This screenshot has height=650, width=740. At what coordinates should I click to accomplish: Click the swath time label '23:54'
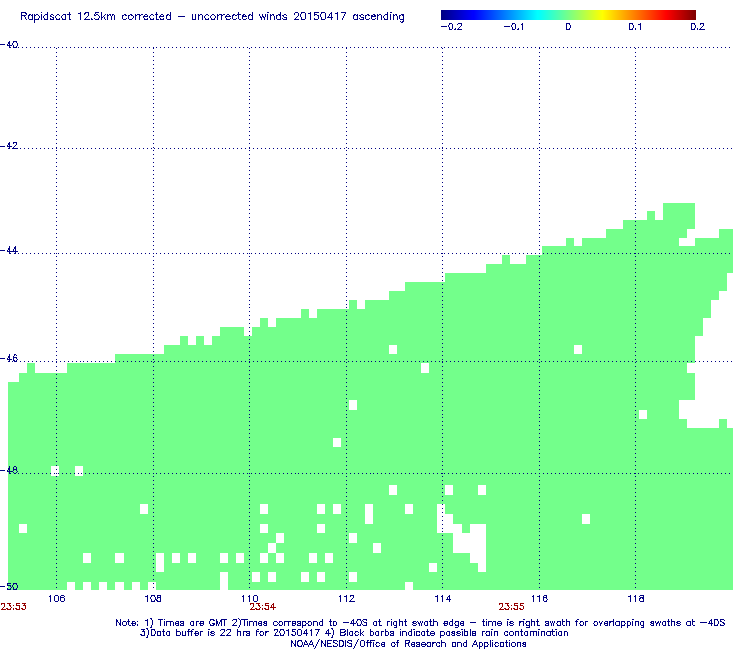pyautogui.click(x=263, y=607)
